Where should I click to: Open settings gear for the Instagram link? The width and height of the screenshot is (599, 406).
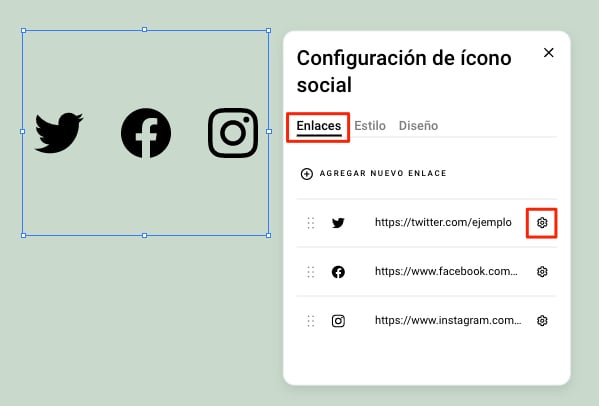[542, 320]
